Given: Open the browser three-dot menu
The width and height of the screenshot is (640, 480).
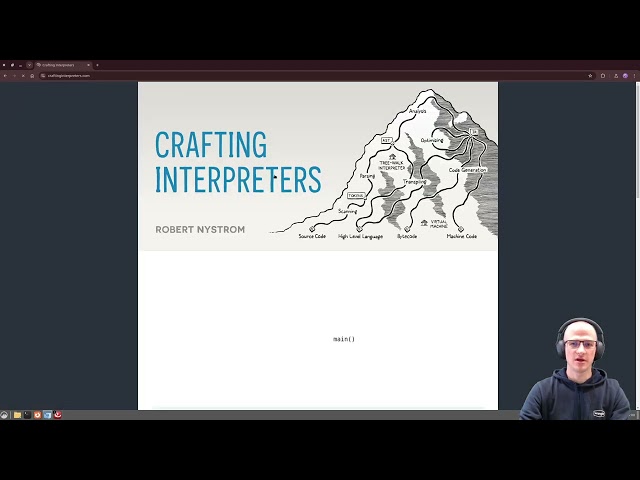Looking at the screenshot, I should 634,76.
